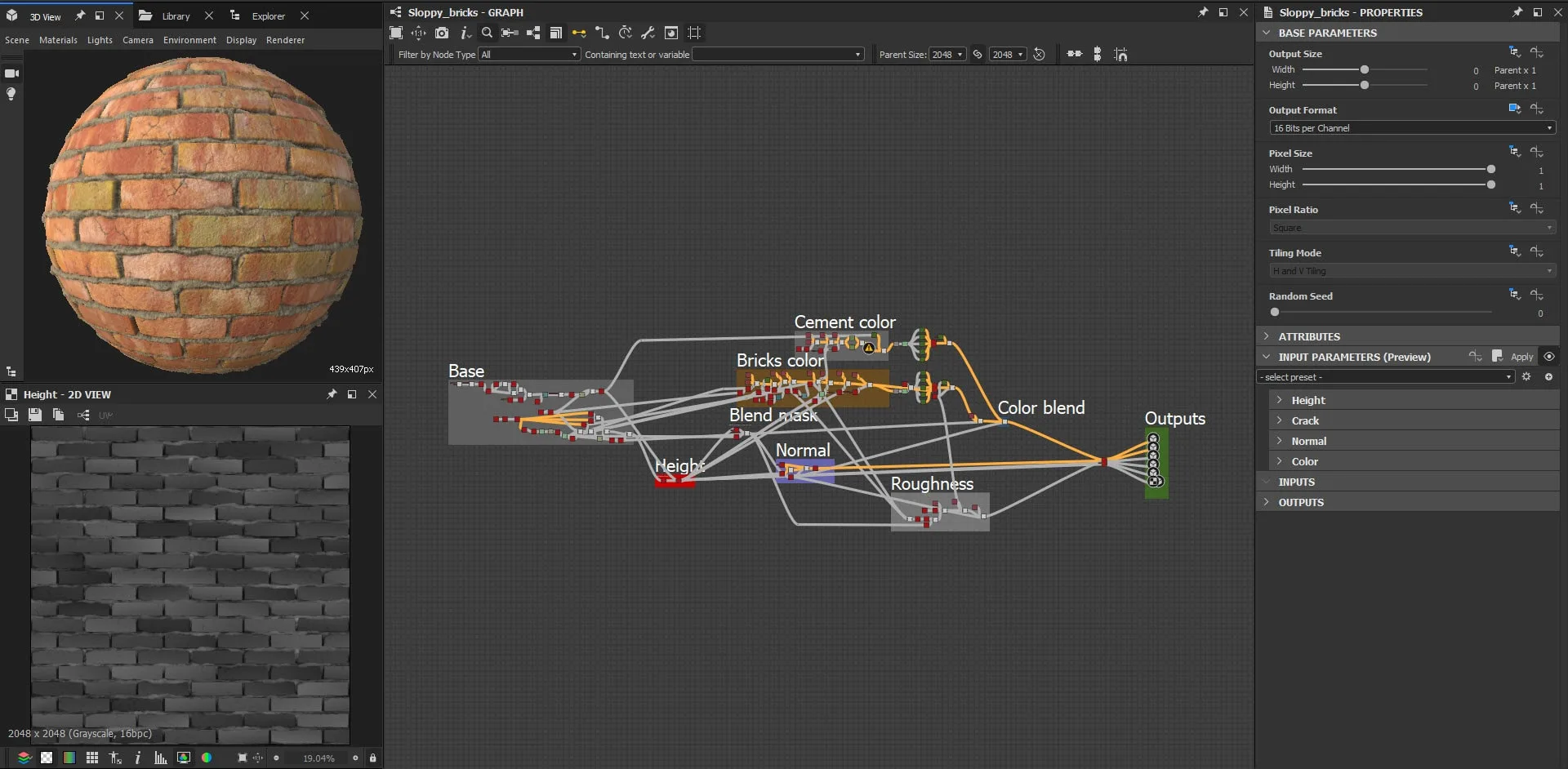Toggle the 2D view zoom lock icon
The image size is (1568, 769).
pos(372,758)
